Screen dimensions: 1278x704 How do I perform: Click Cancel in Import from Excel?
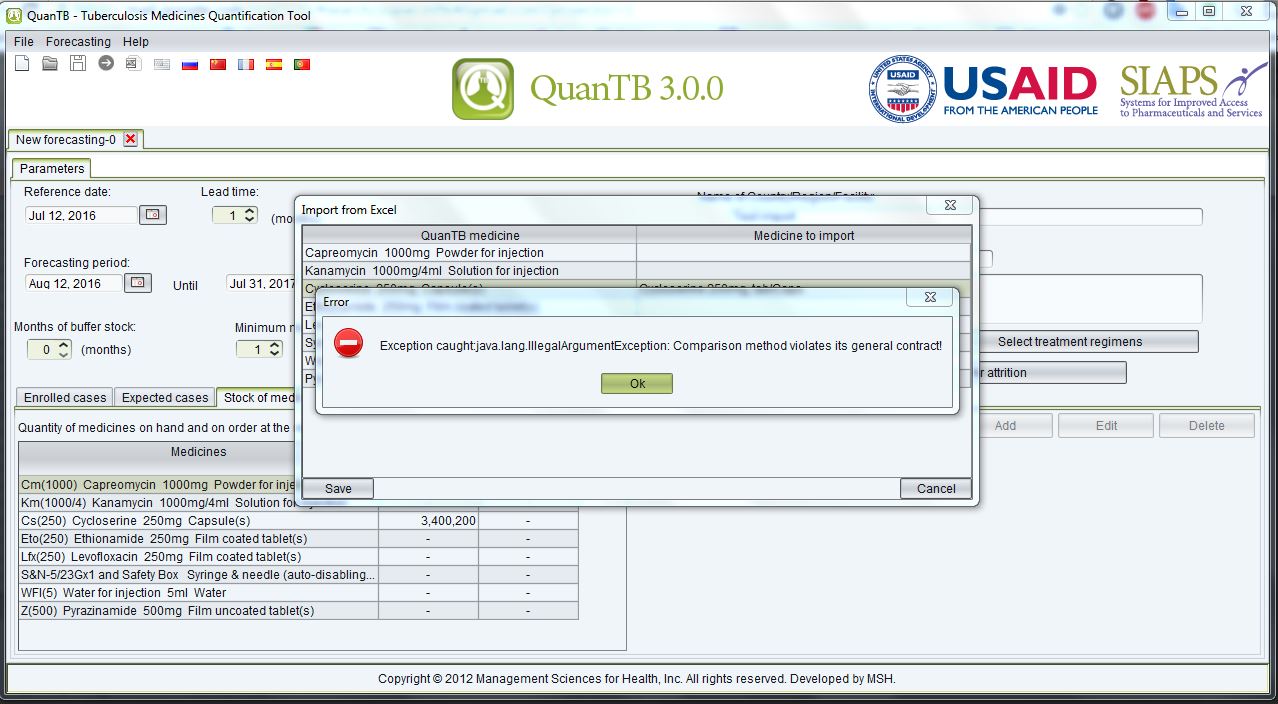click(936, 489)
